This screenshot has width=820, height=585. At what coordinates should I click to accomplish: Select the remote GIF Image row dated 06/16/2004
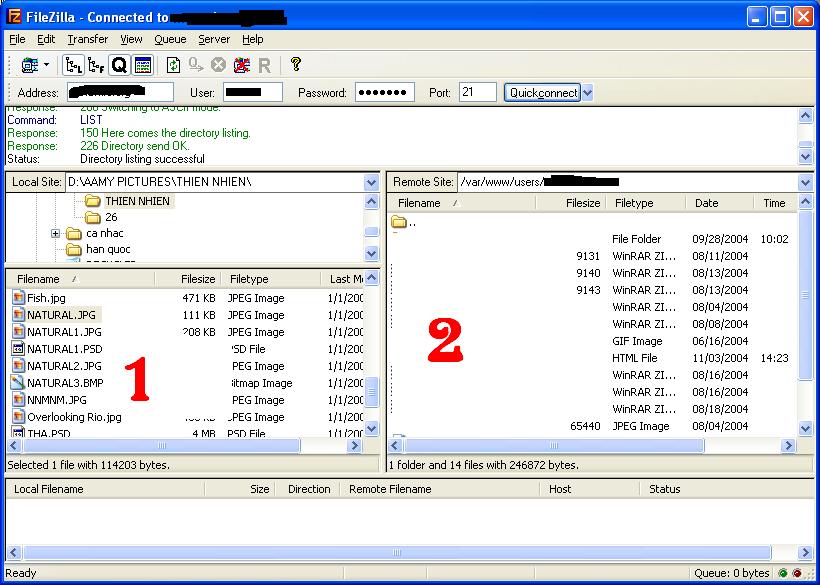[x=594, y=341]
